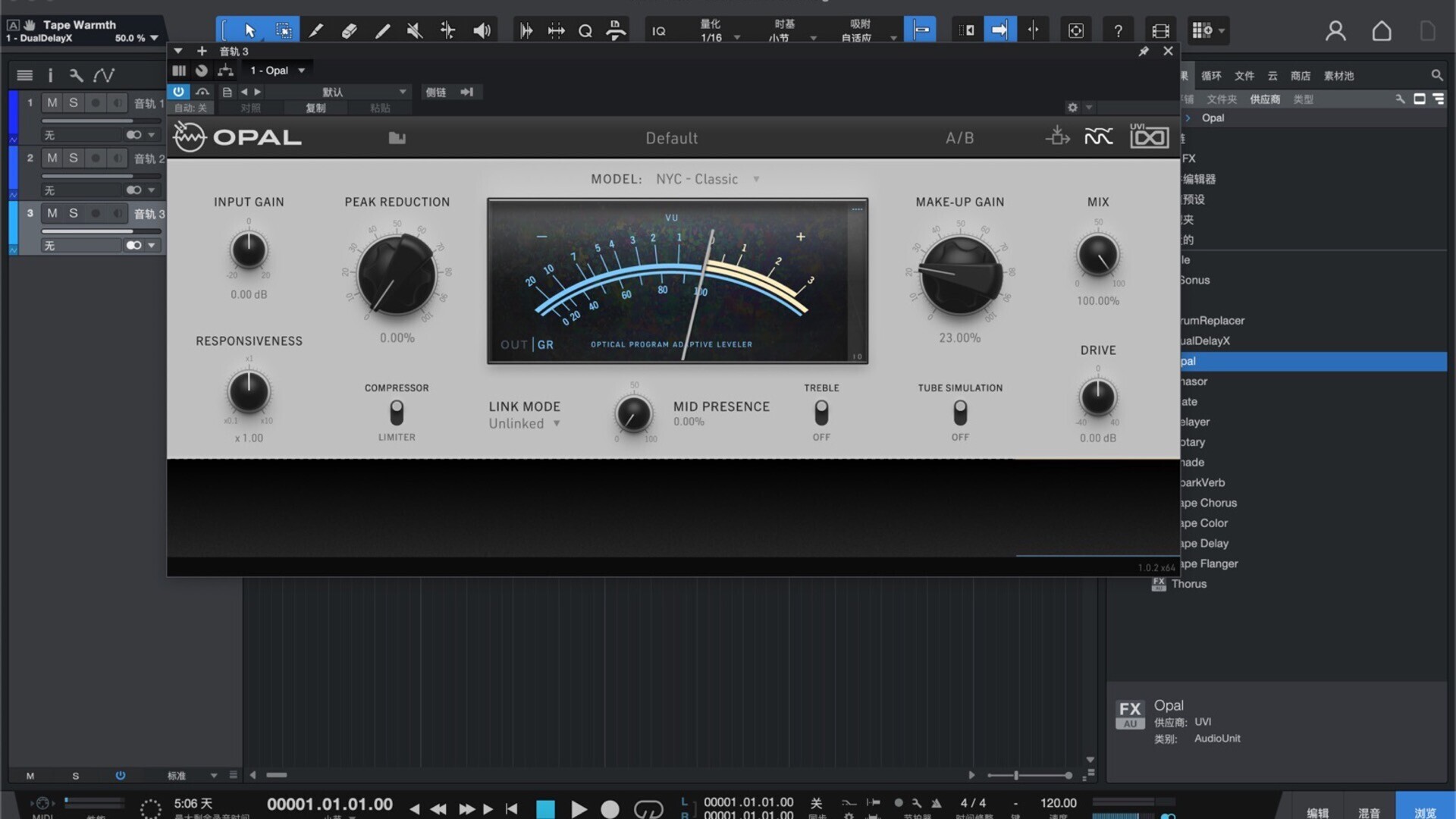Screen dimensions: 1456x819
Task: Search the browser with magnifier
Action: pyautogui.click(x=1436, y=75)
